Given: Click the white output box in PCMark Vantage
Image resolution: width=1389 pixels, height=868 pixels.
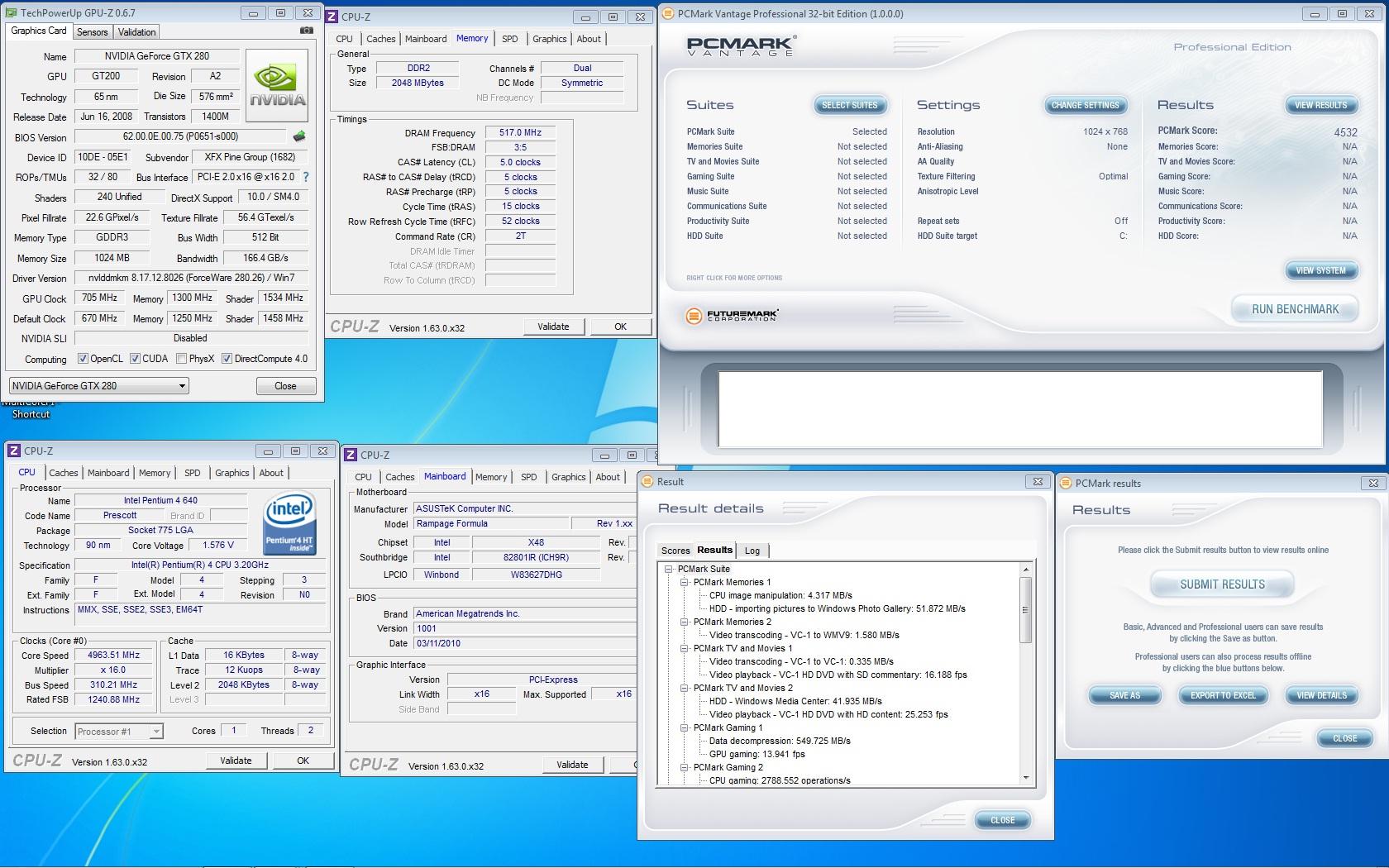Looking at the screenshot, I should (1020, 409).
